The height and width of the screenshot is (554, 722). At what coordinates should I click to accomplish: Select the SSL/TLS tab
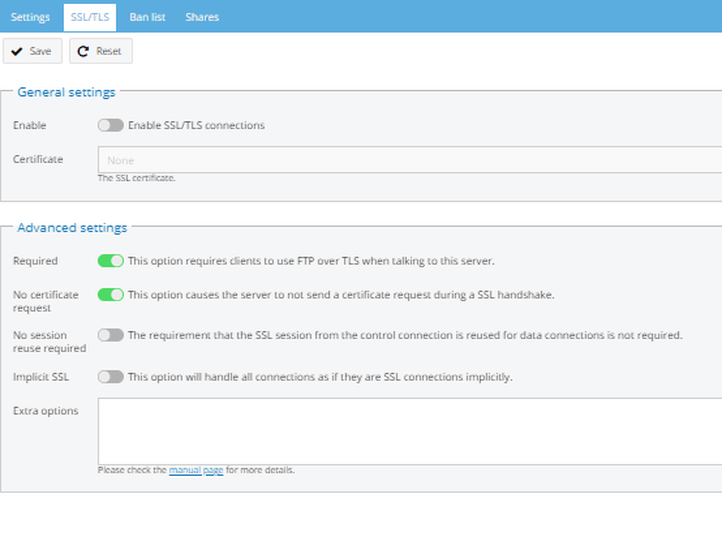pos(90,17)
